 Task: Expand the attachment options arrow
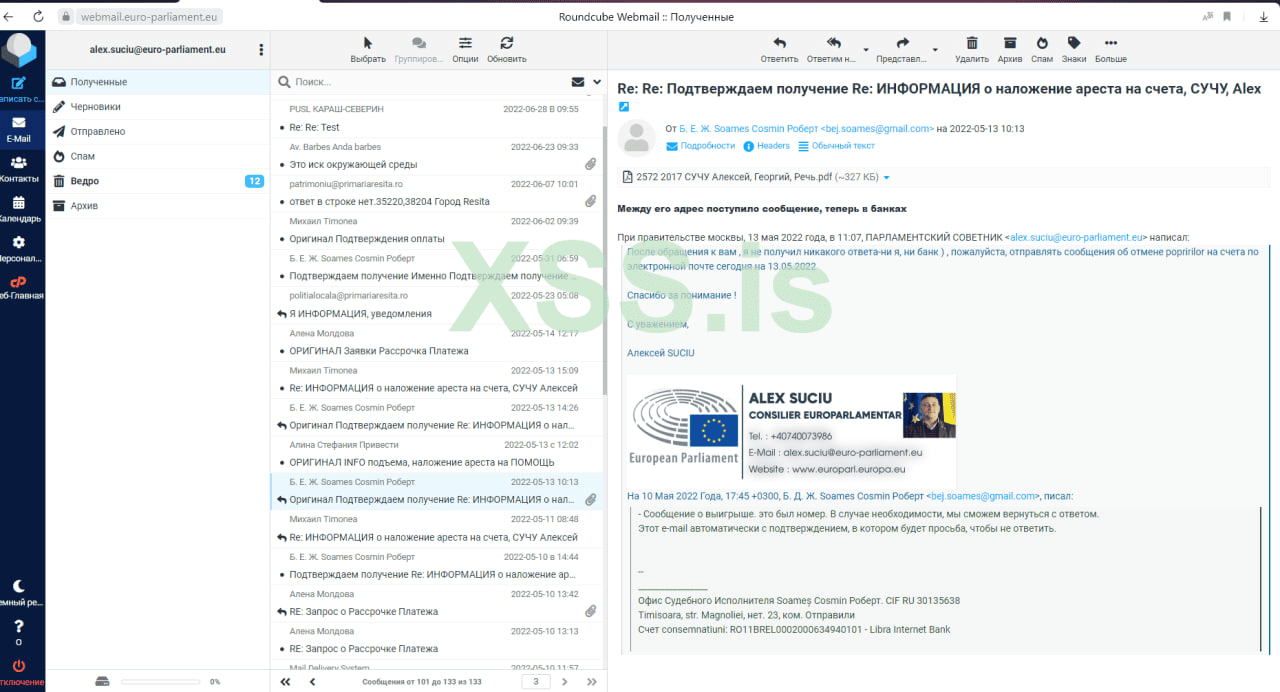(887, 178)
